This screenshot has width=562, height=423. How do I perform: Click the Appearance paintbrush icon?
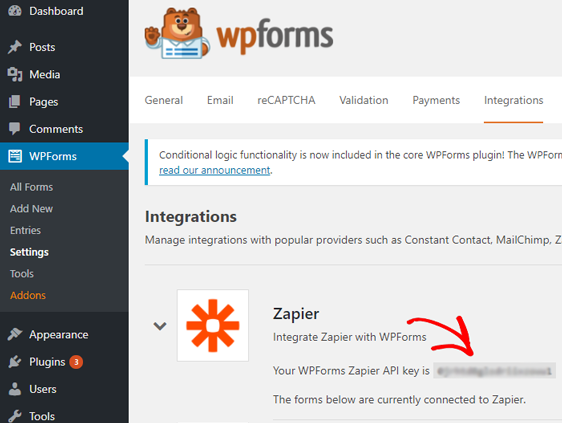(x=15, y=334)
